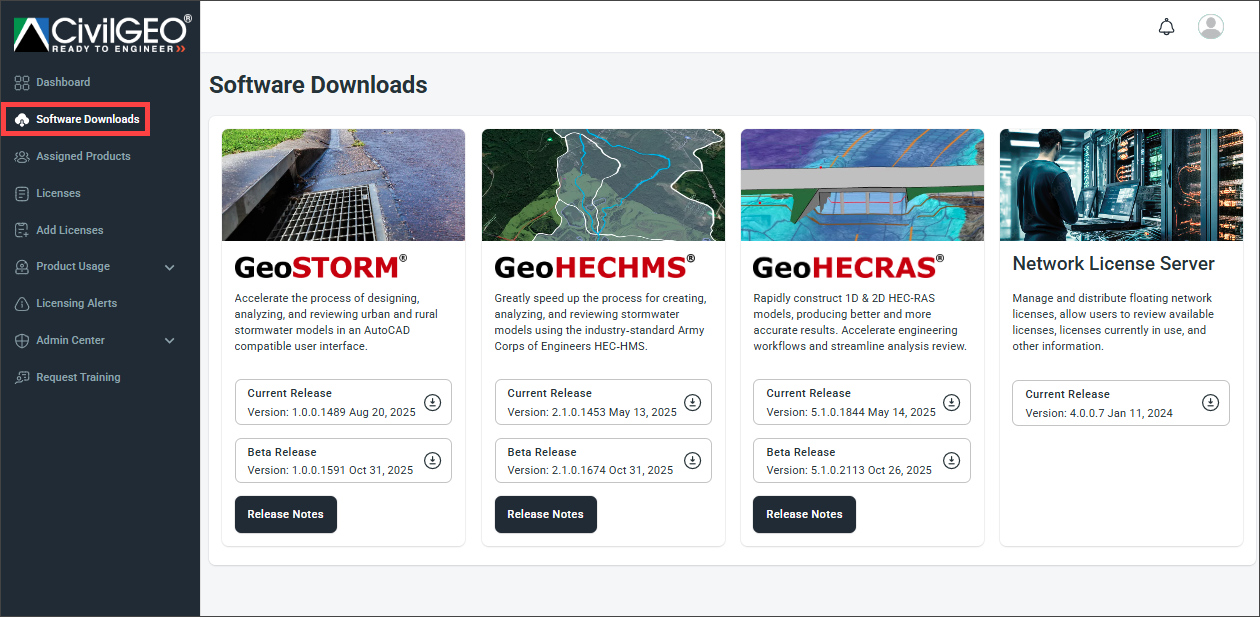Open GeoSTORM Release Notes
The height and width of the screenshot is (617, 1260).
click(285, 514)
